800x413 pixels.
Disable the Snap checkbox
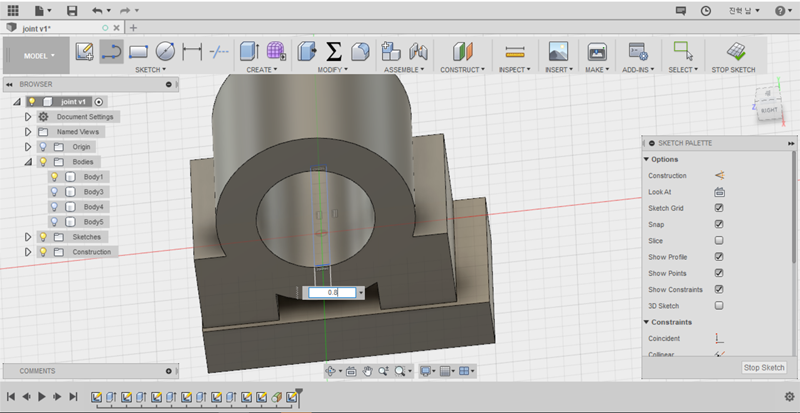tap(719, 224)
